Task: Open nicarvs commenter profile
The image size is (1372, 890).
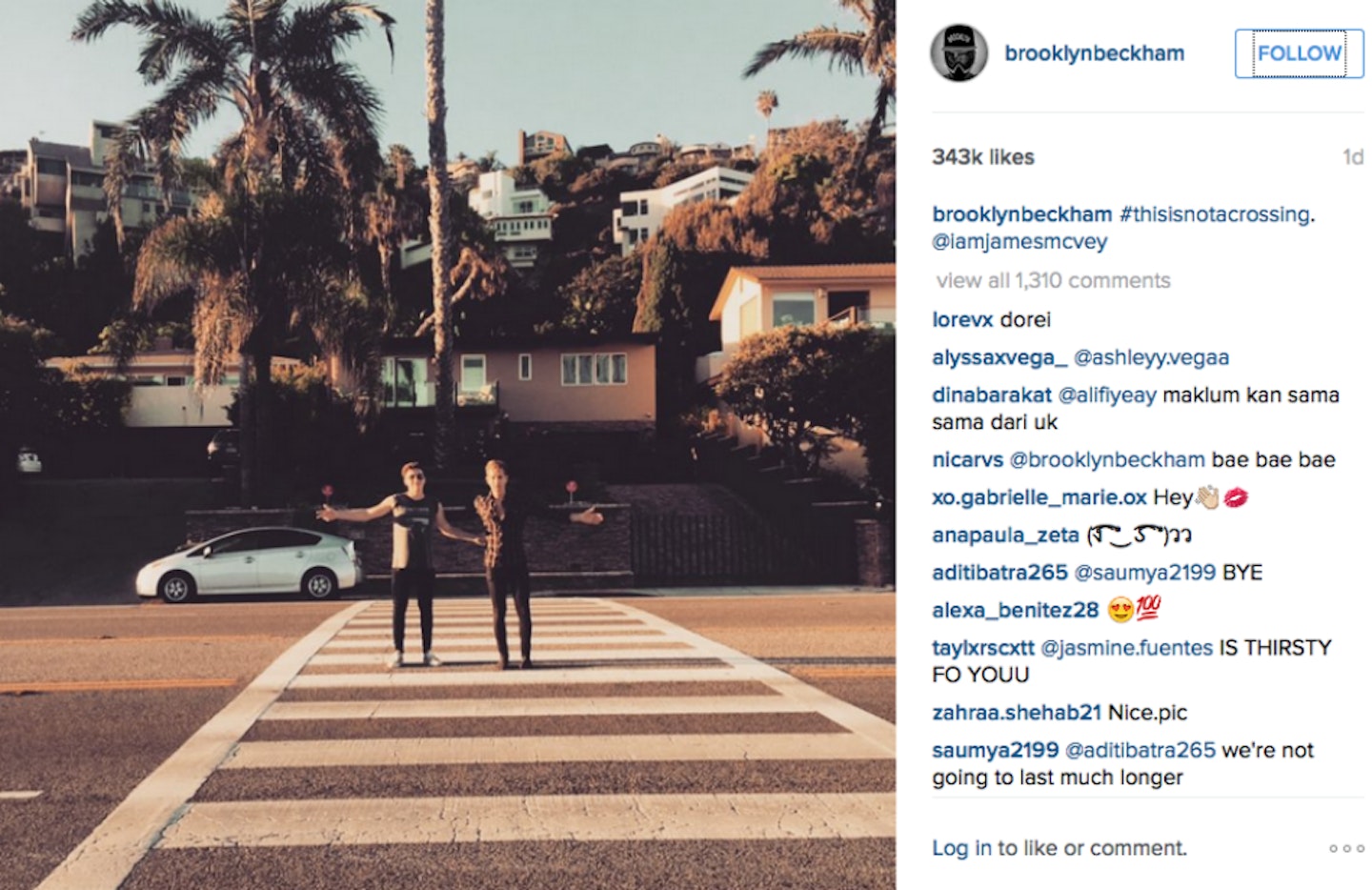Action: [x=967, y=459]
